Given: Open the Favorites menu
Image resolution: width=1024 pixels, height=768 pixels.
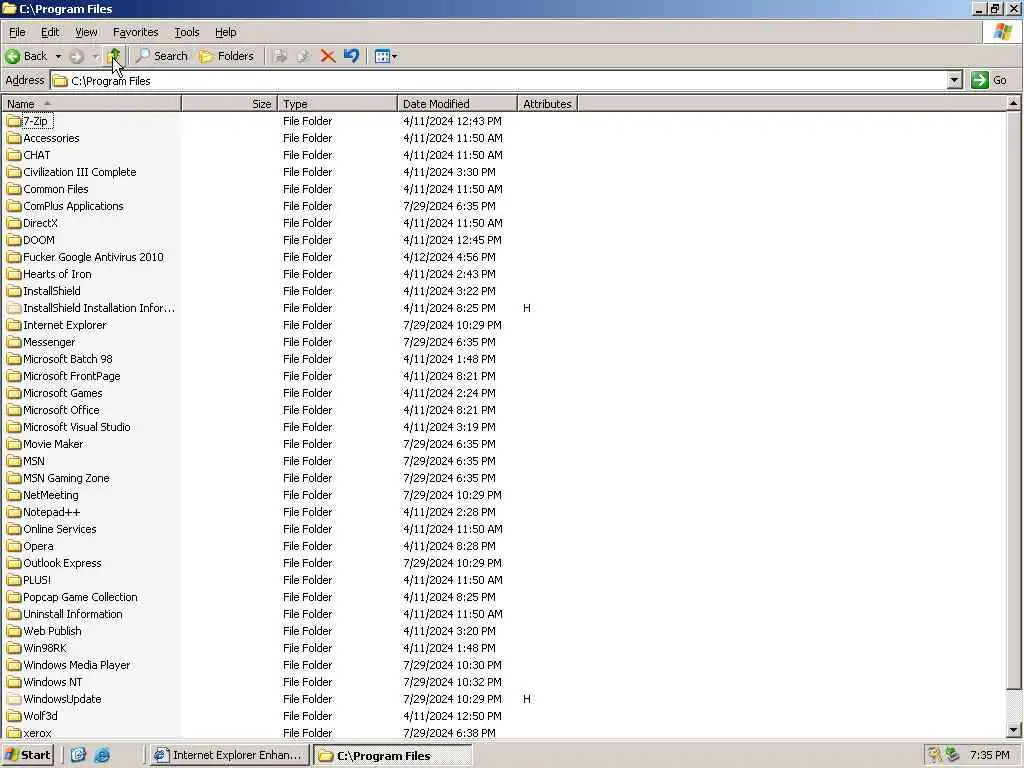Looking at the screenshot, I should (135, 32).
